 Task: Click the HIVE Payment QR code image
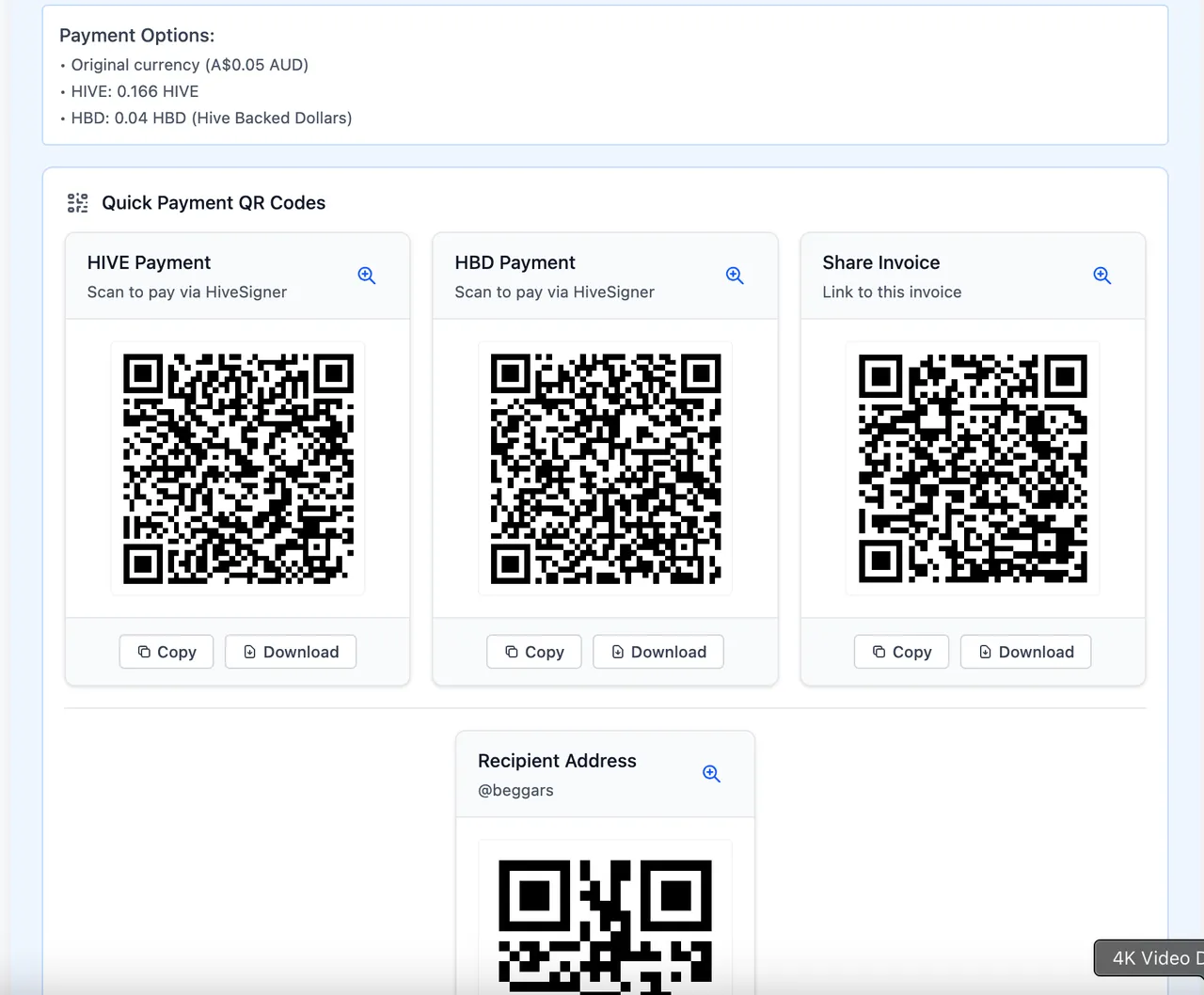coord(238,468)
